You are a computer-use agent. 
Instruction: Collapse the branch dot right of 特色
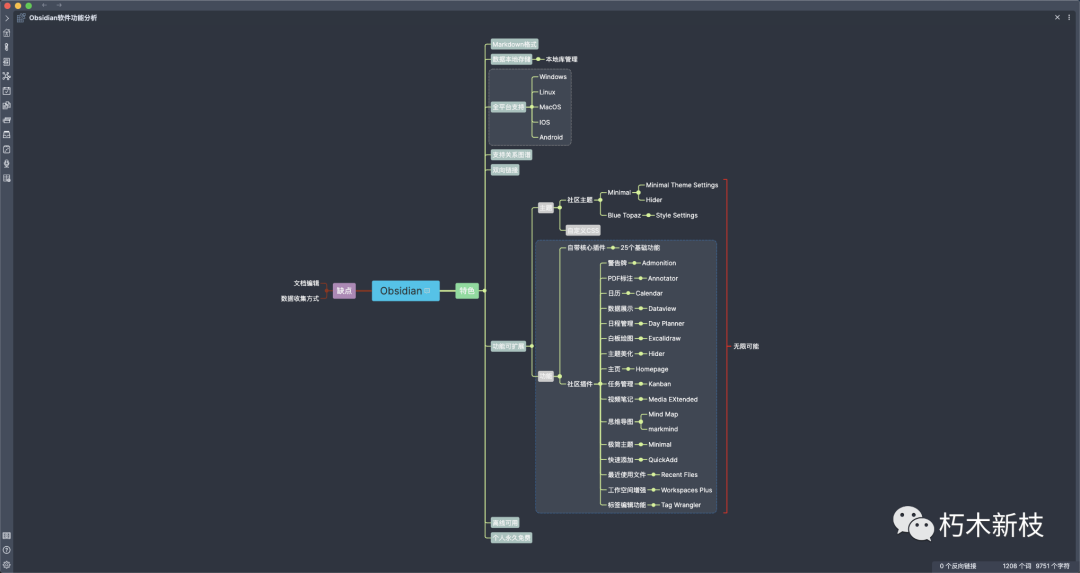(484, 291)
